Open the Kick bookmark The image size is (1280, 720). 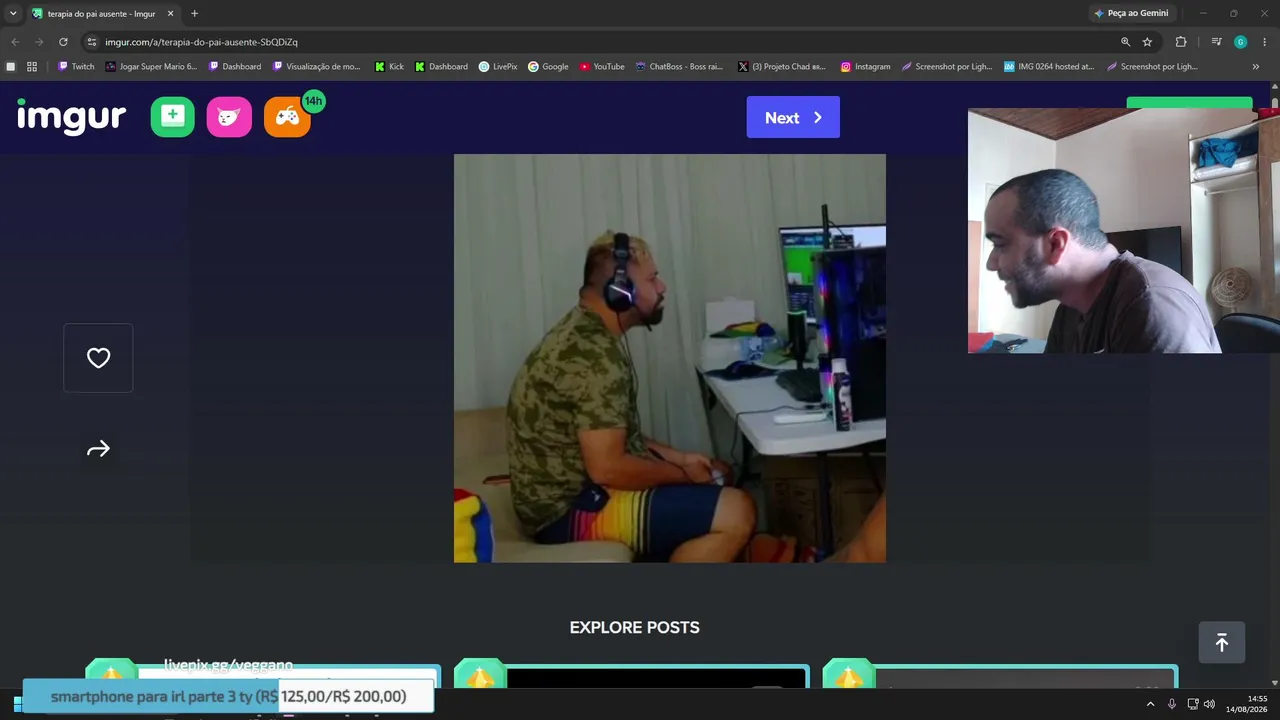(x=389, y=67)
